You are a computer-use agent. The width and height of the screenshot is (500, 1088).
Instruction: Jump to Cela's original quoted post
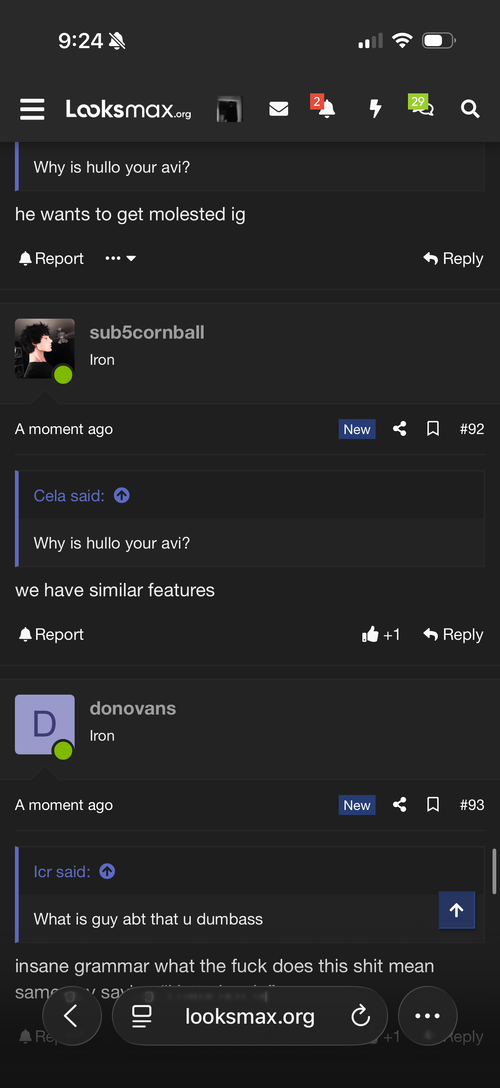pyautogui.click(x=121, y=495)
